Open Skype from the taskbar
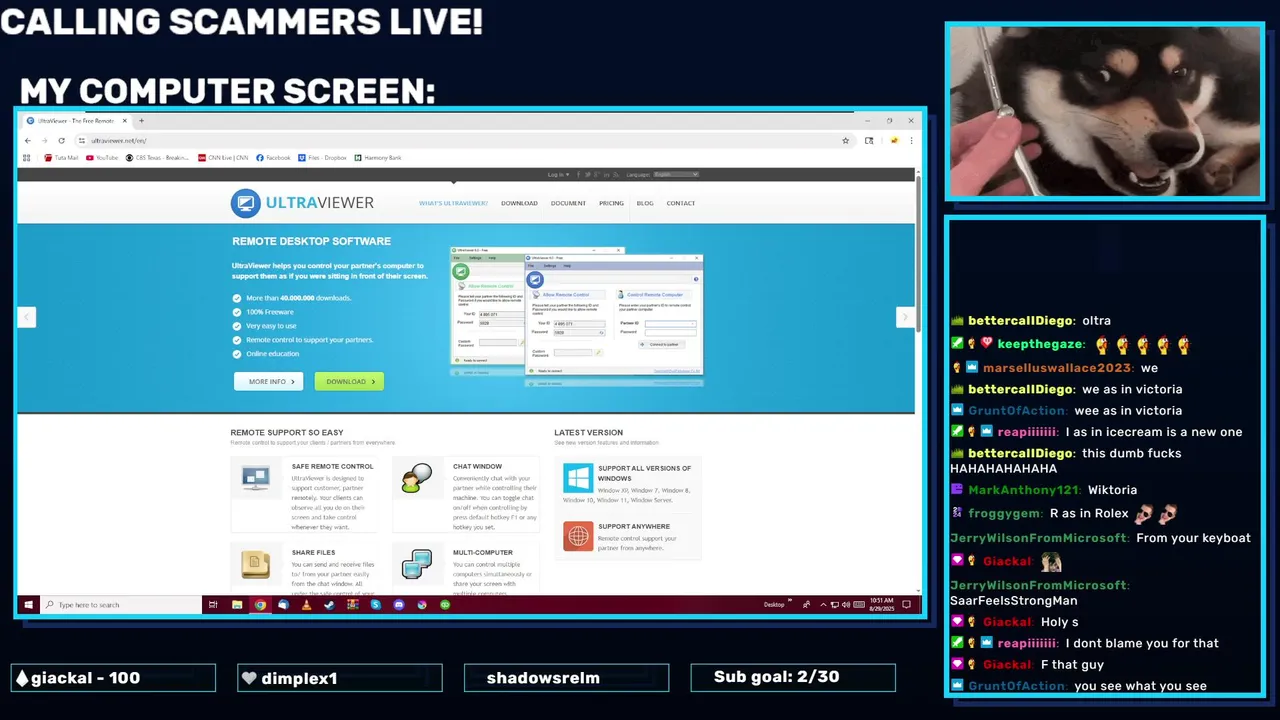 coord(375,605)
